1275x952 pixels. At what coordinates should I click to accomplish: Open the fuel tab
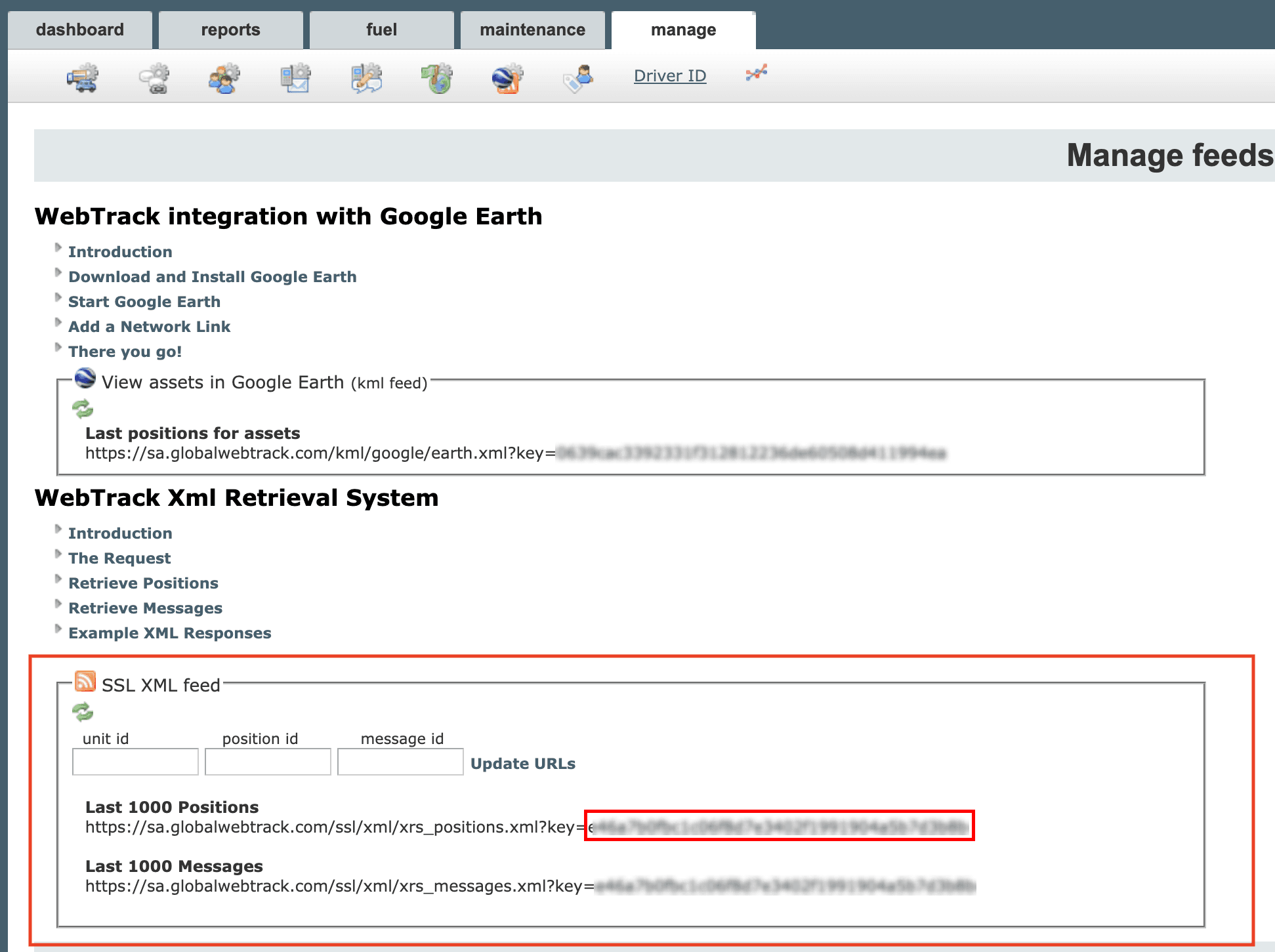(x=381, y=30)
